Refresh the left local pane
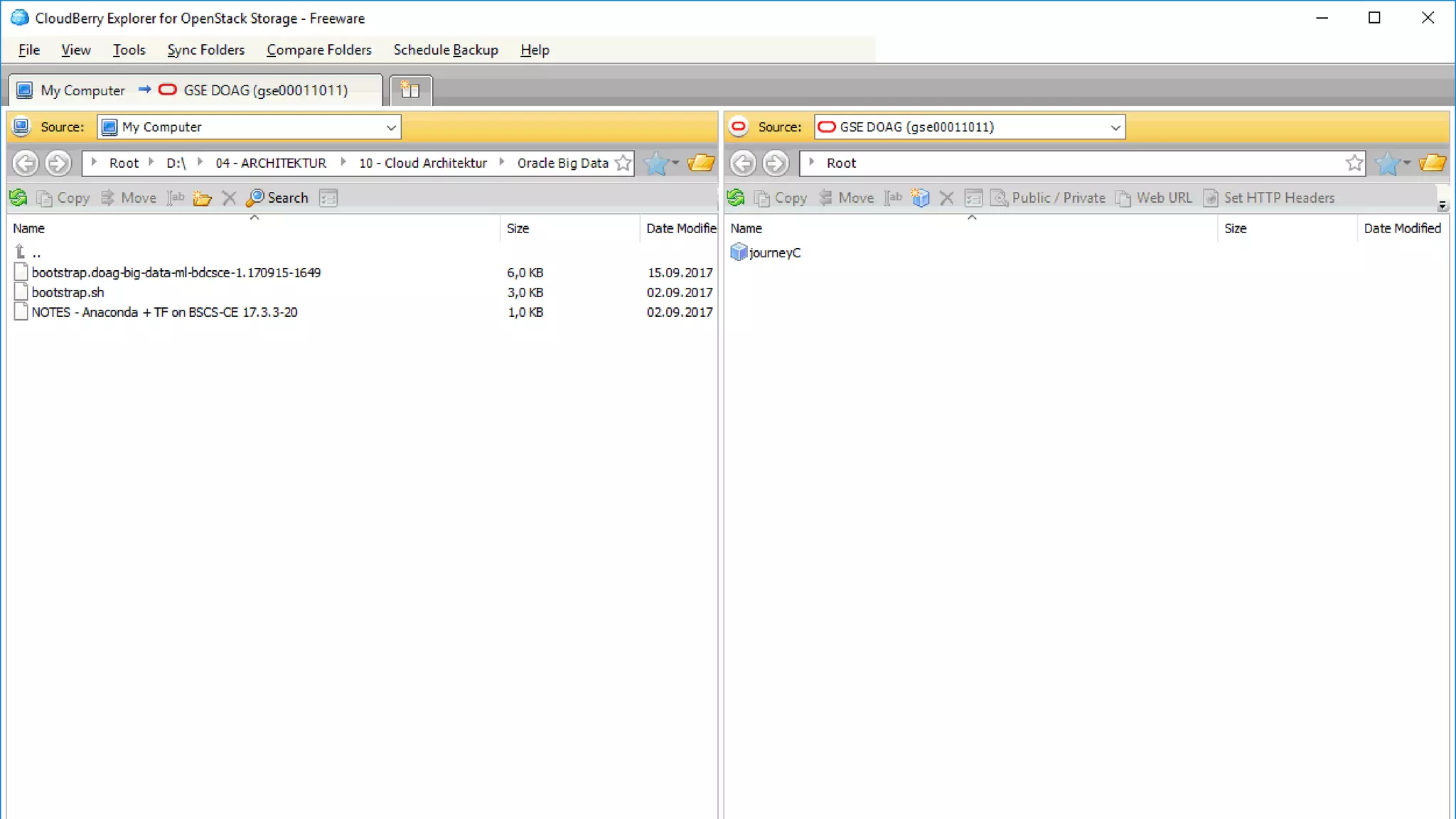 [18, 198]
